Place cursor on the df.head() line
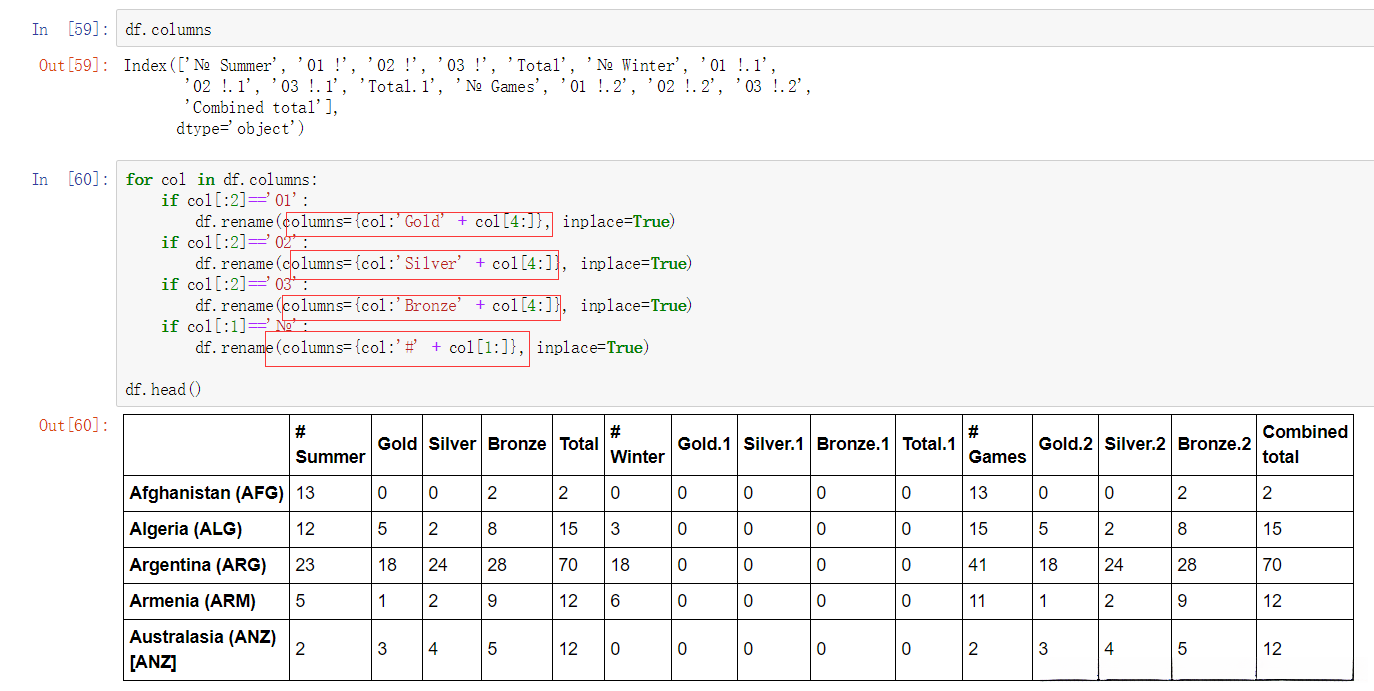Viewport: 1374px width, 691px height. pyautogui.click(x=163, y=389)
